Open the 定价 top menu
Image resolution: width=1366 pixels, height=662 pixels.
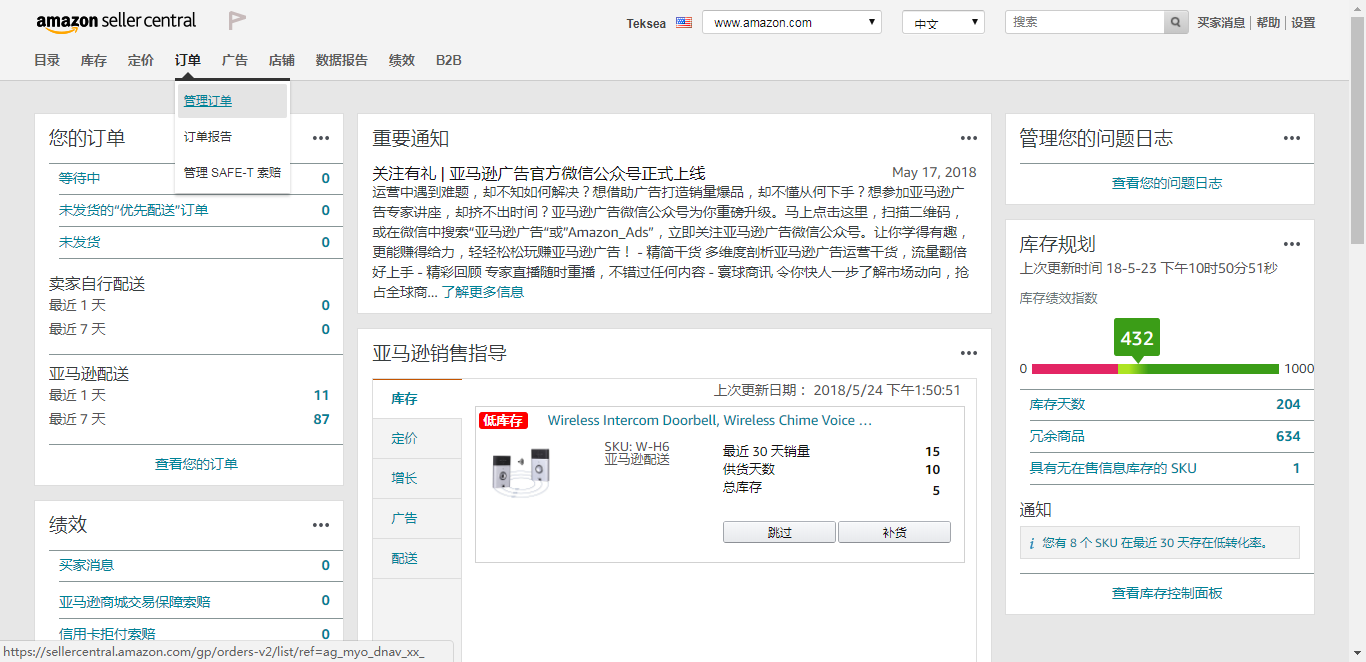coord(141,60)
